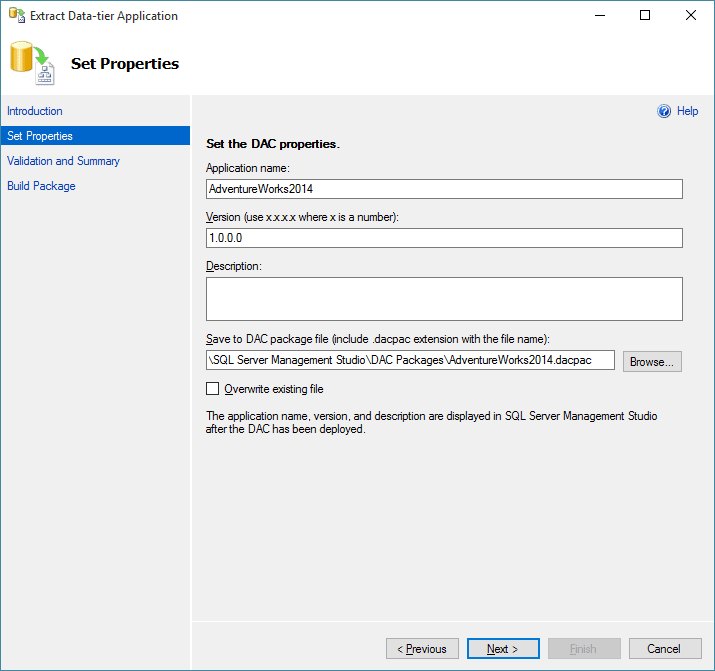This screenshot has width=715, height=671.
Task: Click the 'Description:' label
Action: click(234, 266)
